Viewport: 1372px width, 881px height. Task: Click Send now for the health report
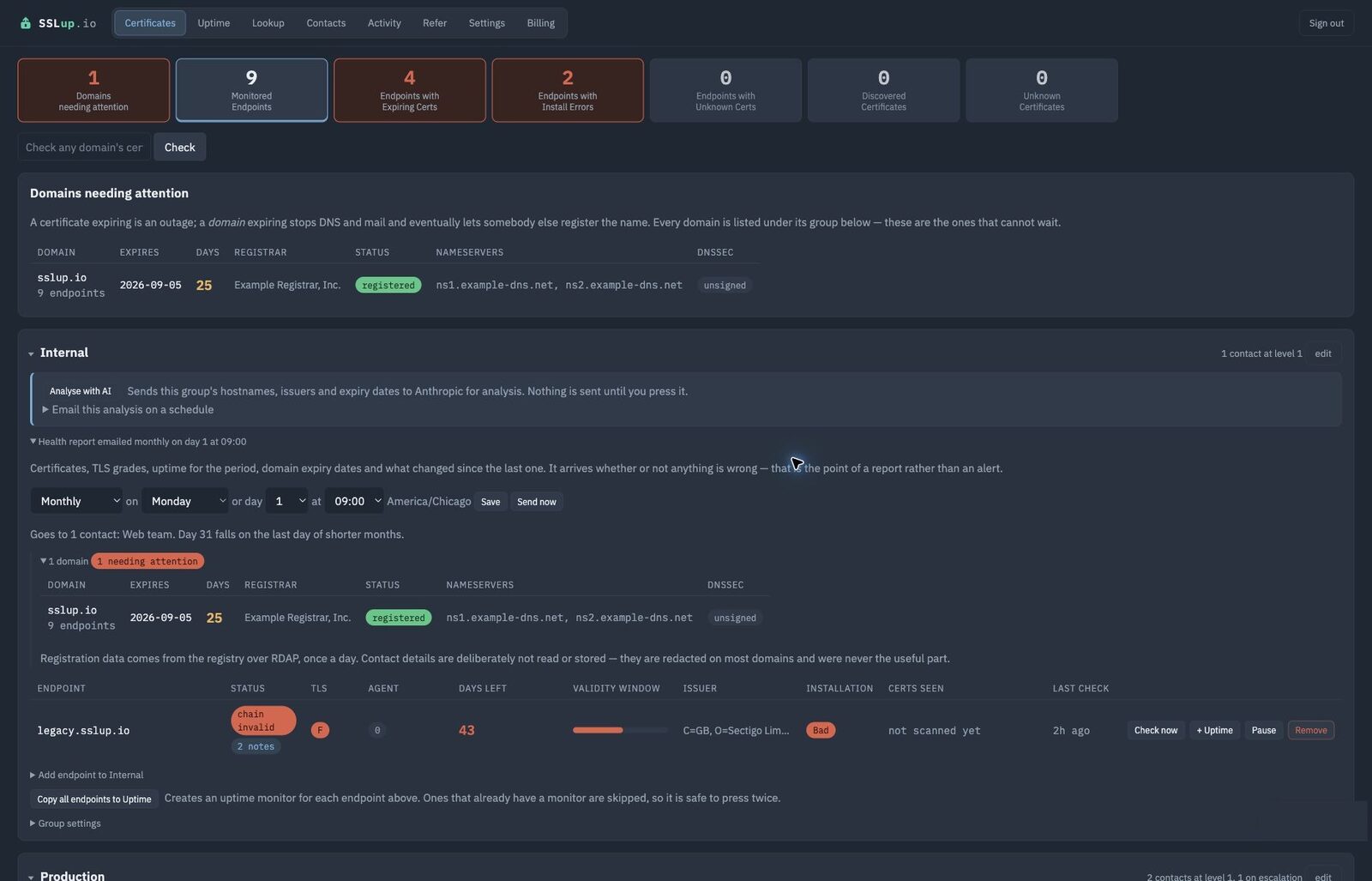[x=537, y=502]
